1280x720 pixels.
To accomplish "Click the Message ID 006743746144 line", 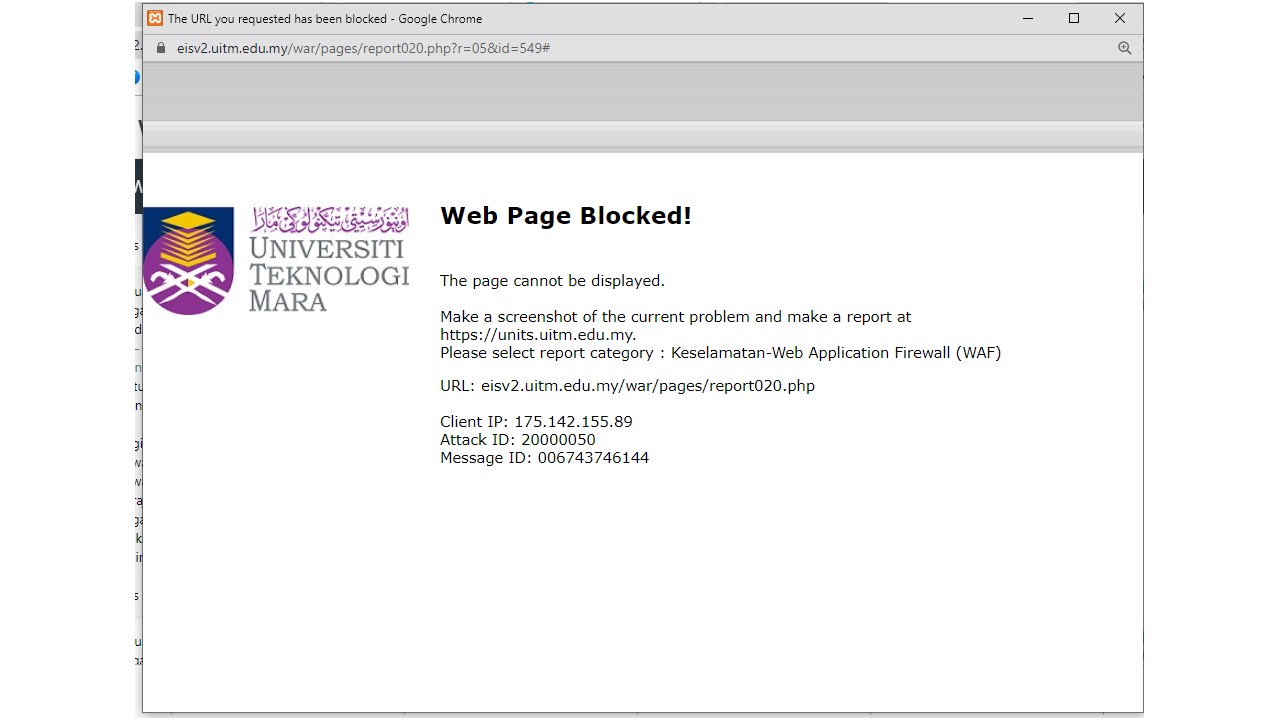I will pyautogui.click(x=544, y=458).
